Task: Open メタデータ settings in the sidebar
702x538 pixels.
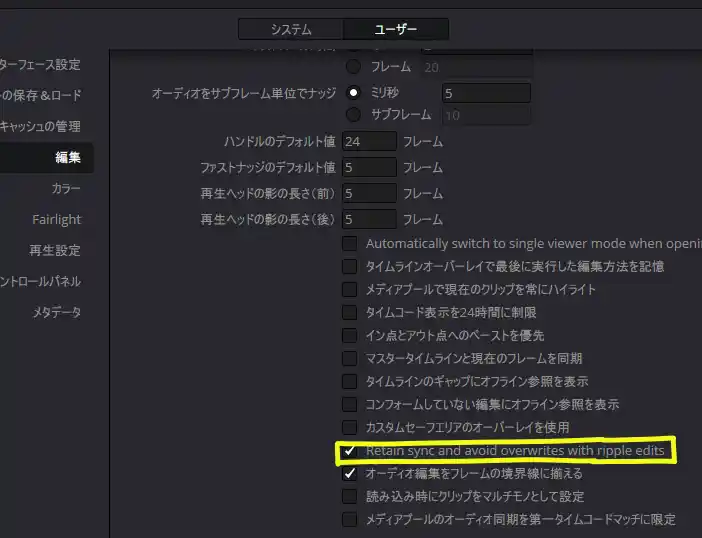Action: (56, 312)
